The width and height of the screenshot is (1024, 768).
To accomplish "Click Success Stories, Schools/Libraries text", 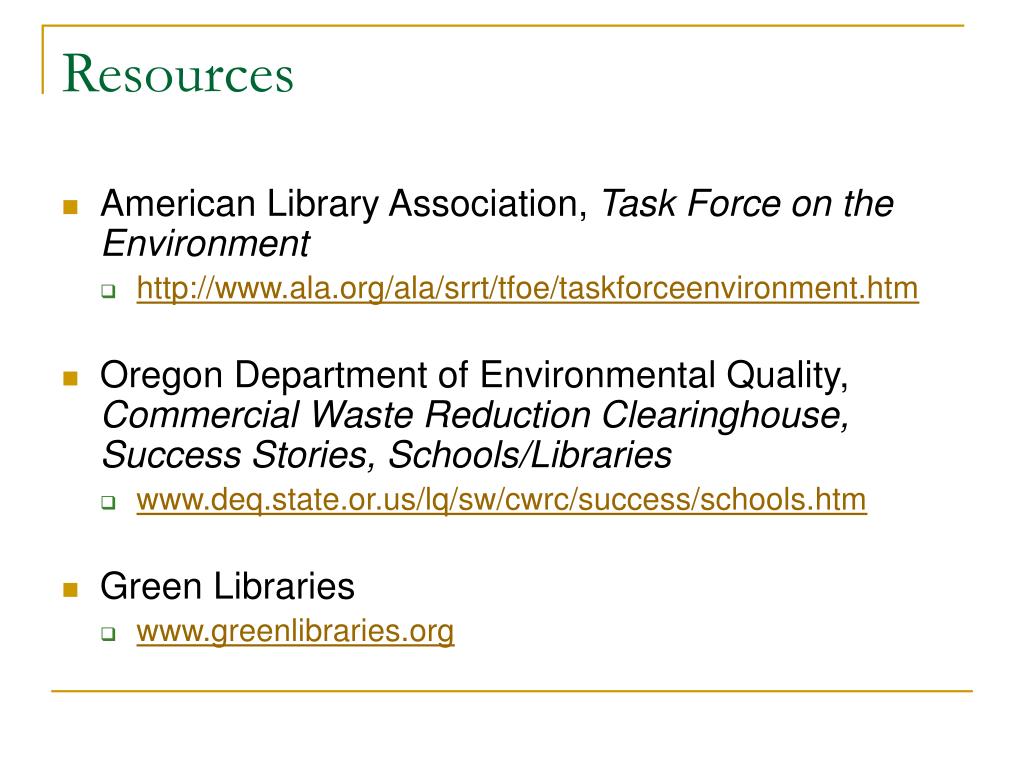I will [x=387, y=455].
